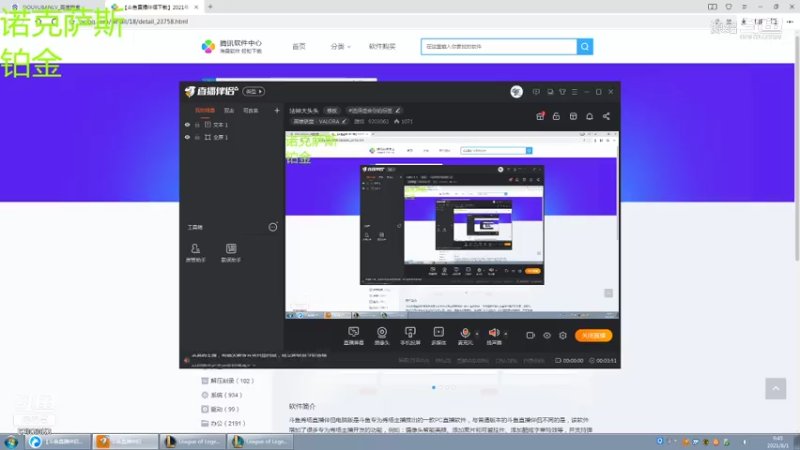
Task: Click the back-to-top arrow button
Action: click(776, 389)
